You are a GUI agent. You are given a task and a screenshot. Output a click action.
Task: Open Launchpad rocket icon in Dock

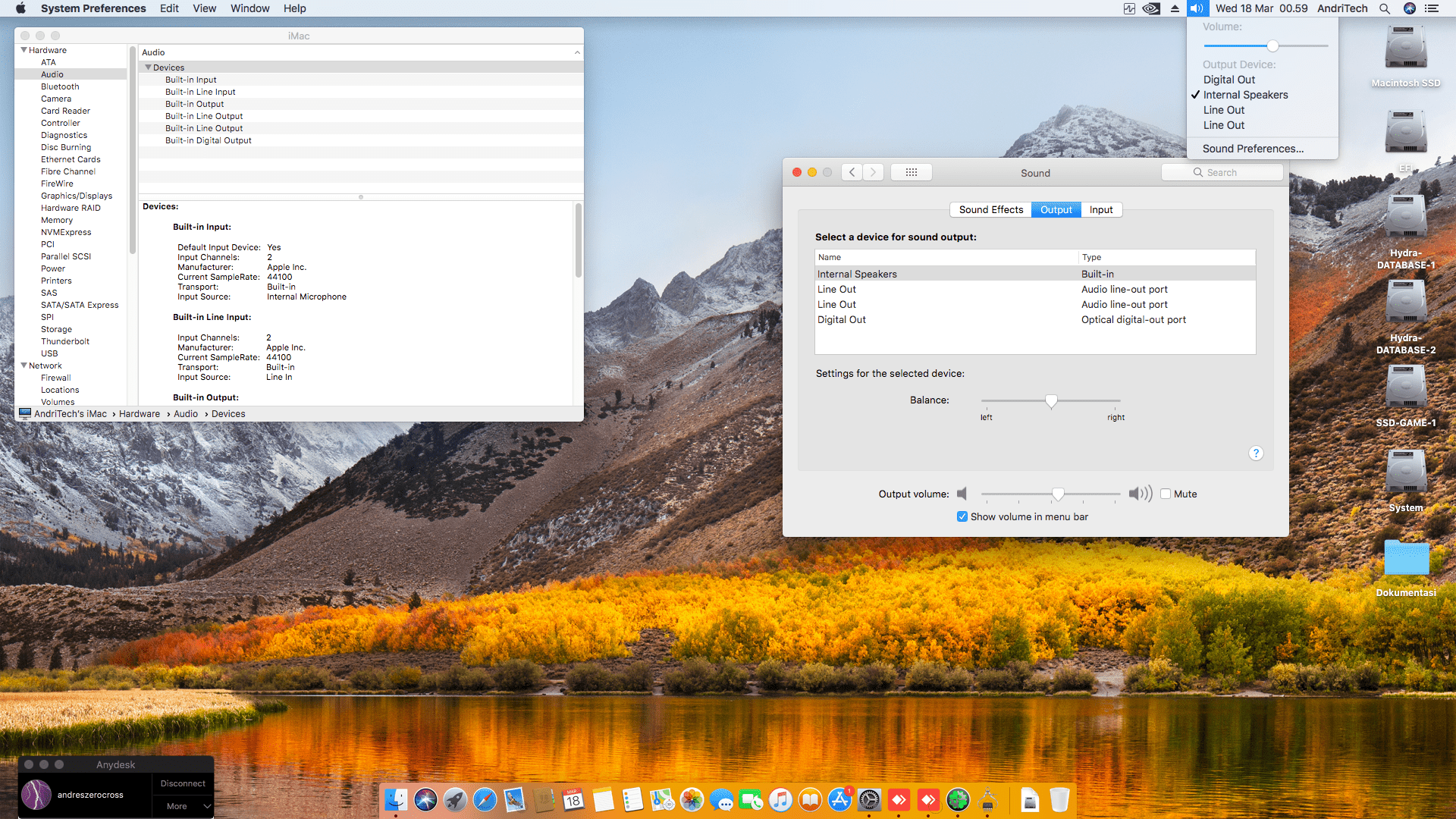pos(455,799)
